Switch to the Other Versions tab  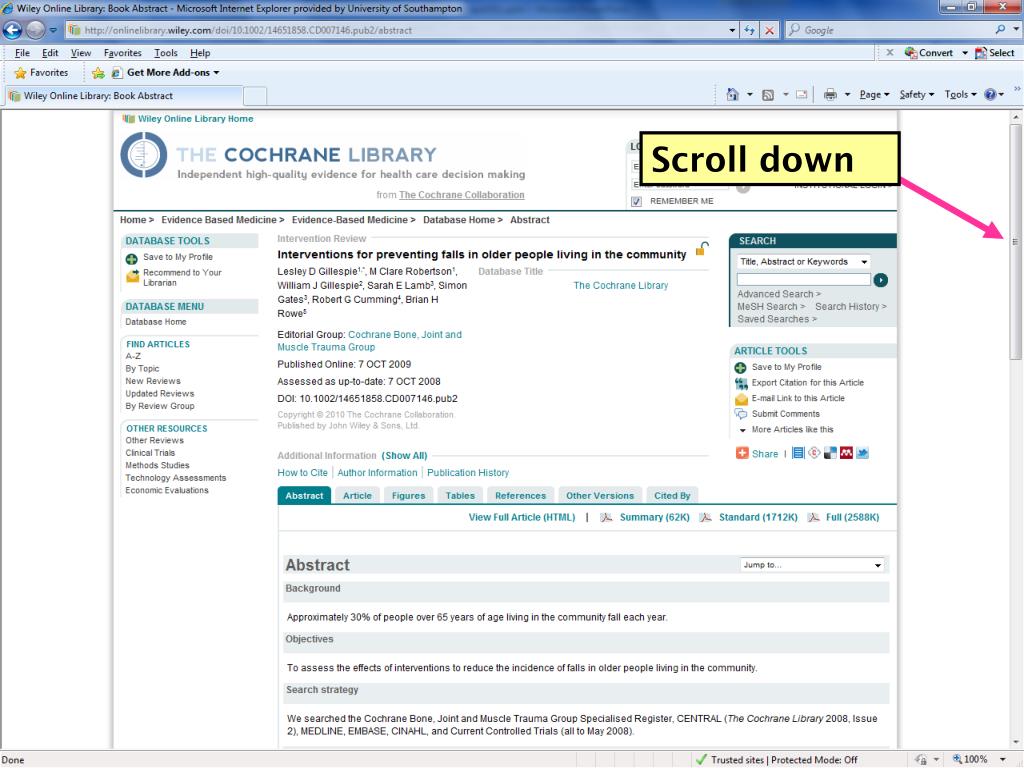pos(600,496)
